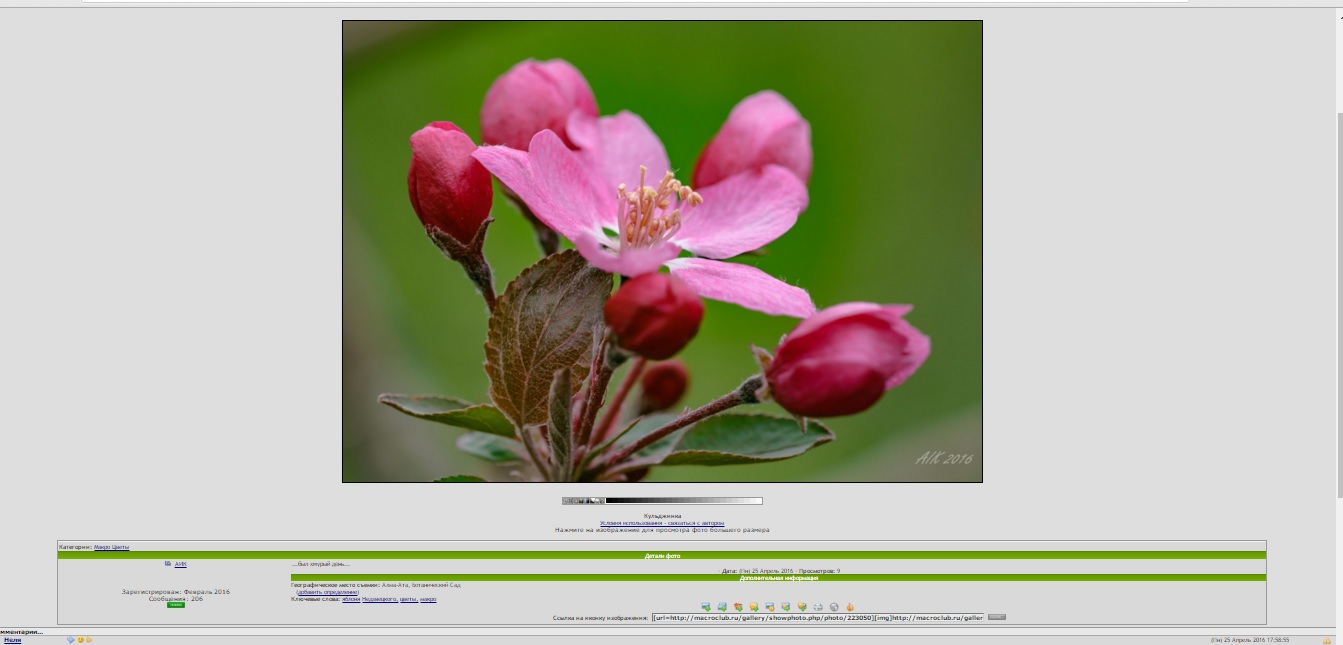
Task: Click the orange flame icon in the action row
Action: [850, 607]
